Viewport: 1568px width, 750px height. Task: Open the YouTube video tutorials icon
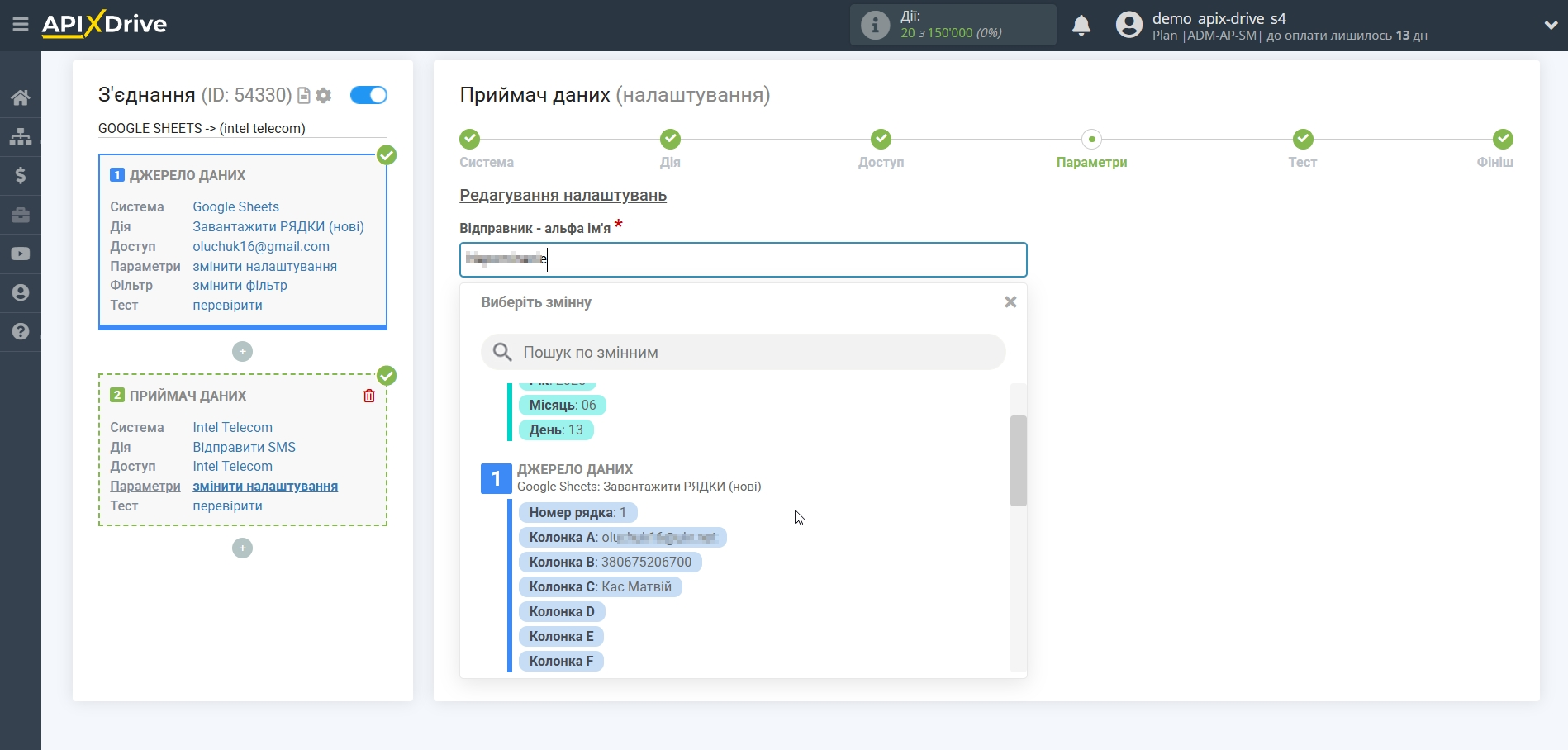21,254
